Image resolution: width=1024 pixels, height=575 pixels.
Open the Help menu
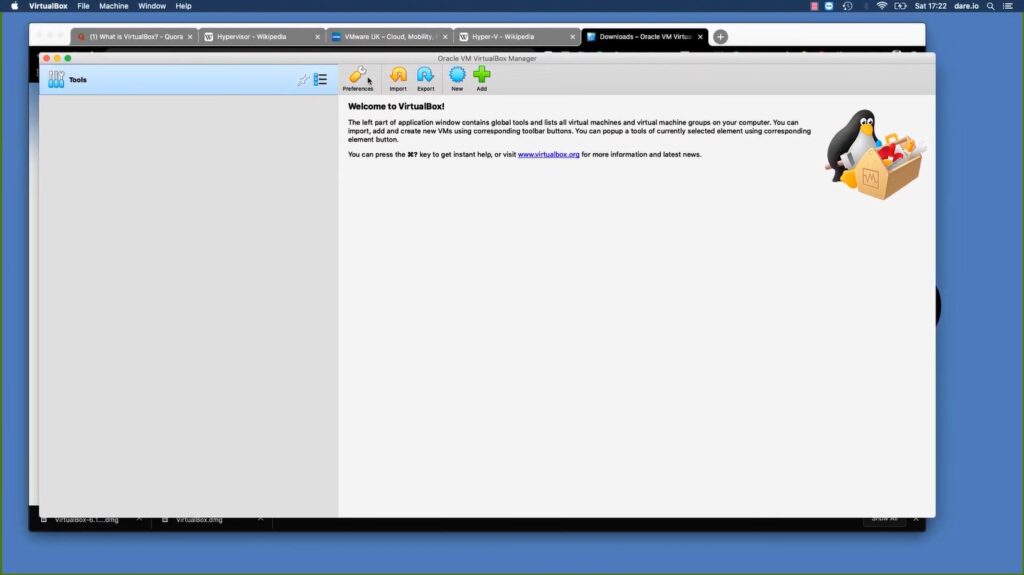click(x=184, y=6)
